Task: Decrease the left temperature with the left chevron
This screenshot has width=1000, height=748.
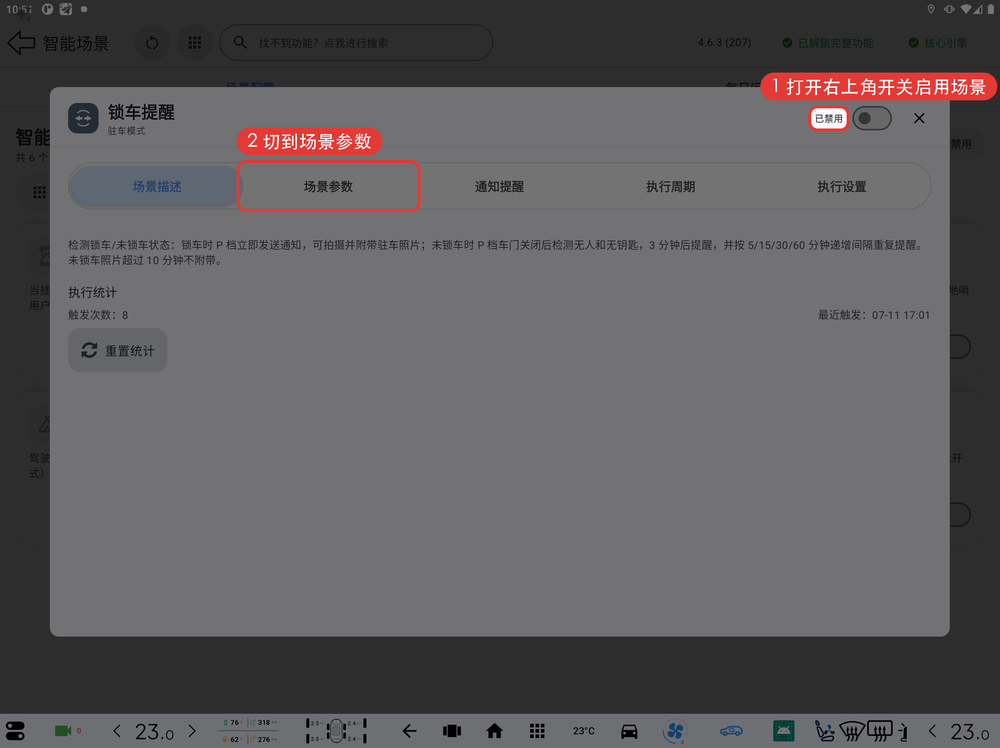Action: tap(117, 731)
